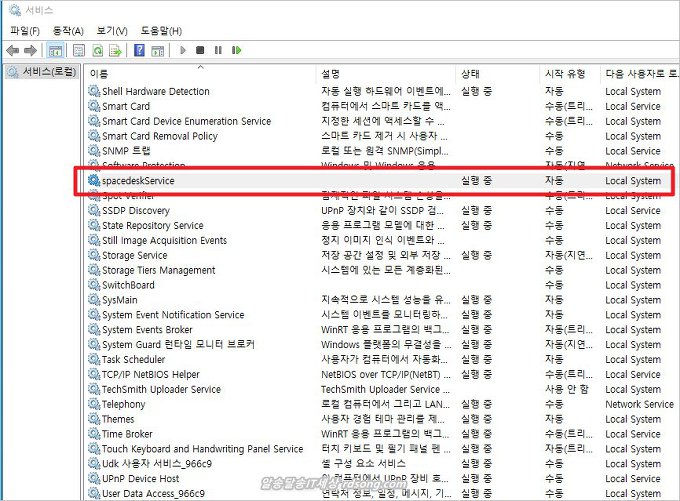The image size is (680, 501).
Task: Click the Back arrow in toolbar
Action: tap(13, 50)
